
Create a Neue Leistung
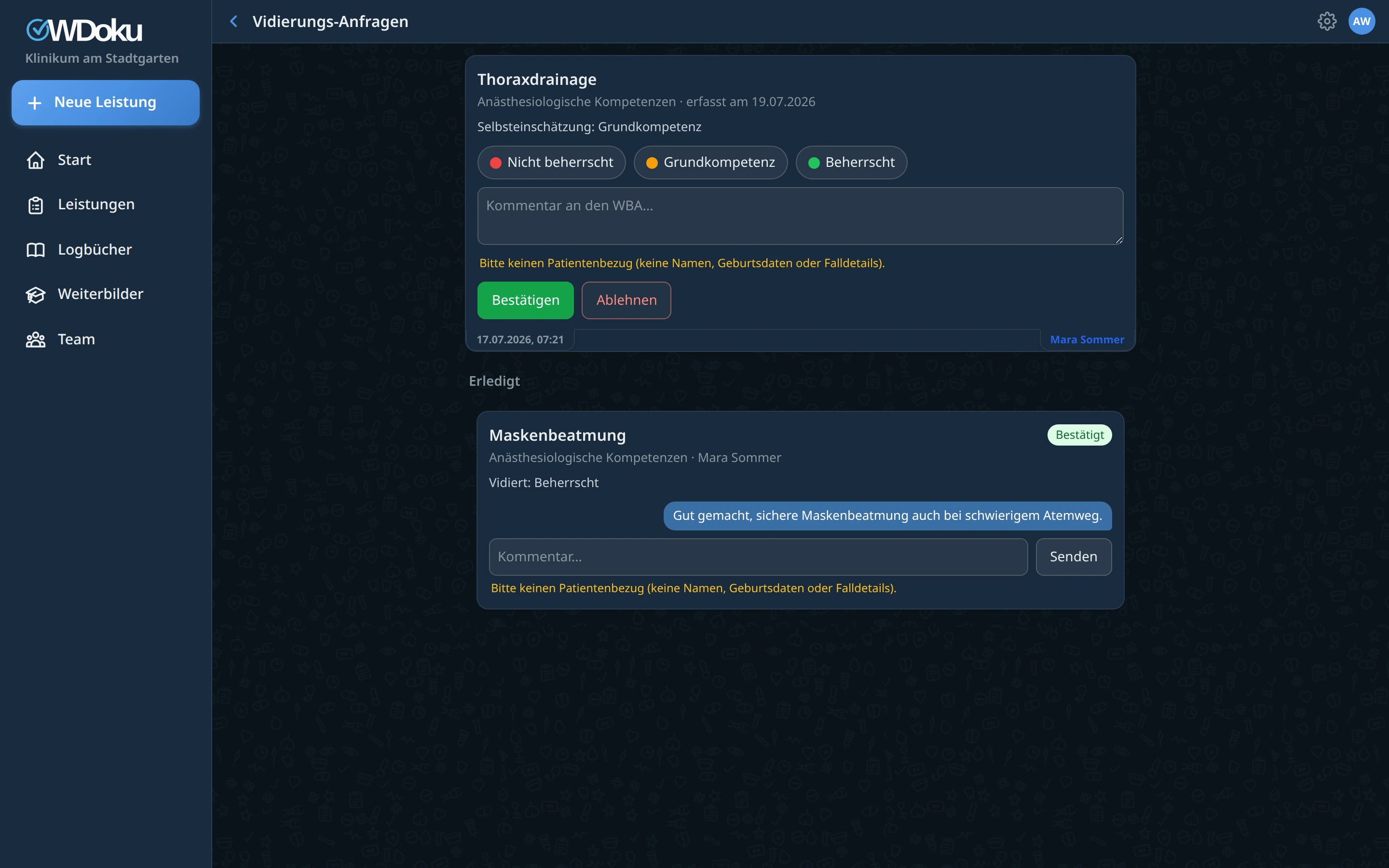click(106, 103)
